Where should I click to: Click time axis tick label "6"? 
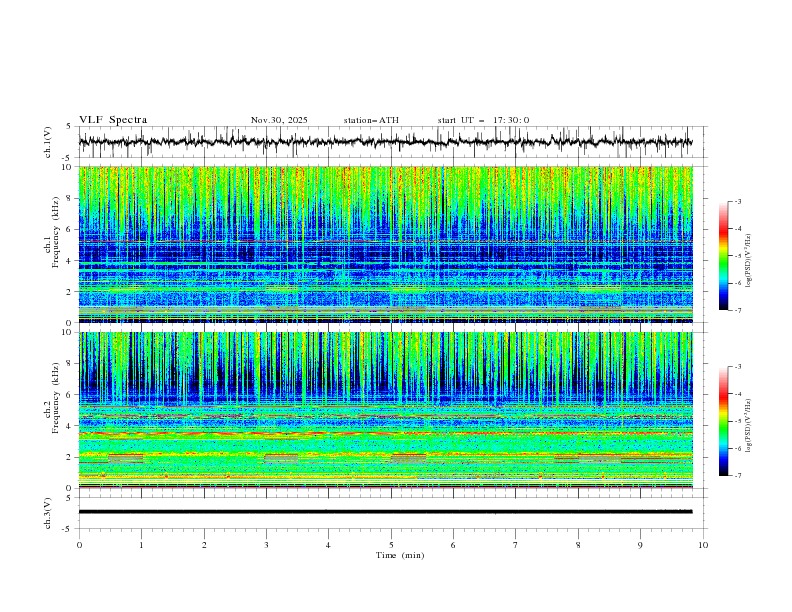point(453,545)
